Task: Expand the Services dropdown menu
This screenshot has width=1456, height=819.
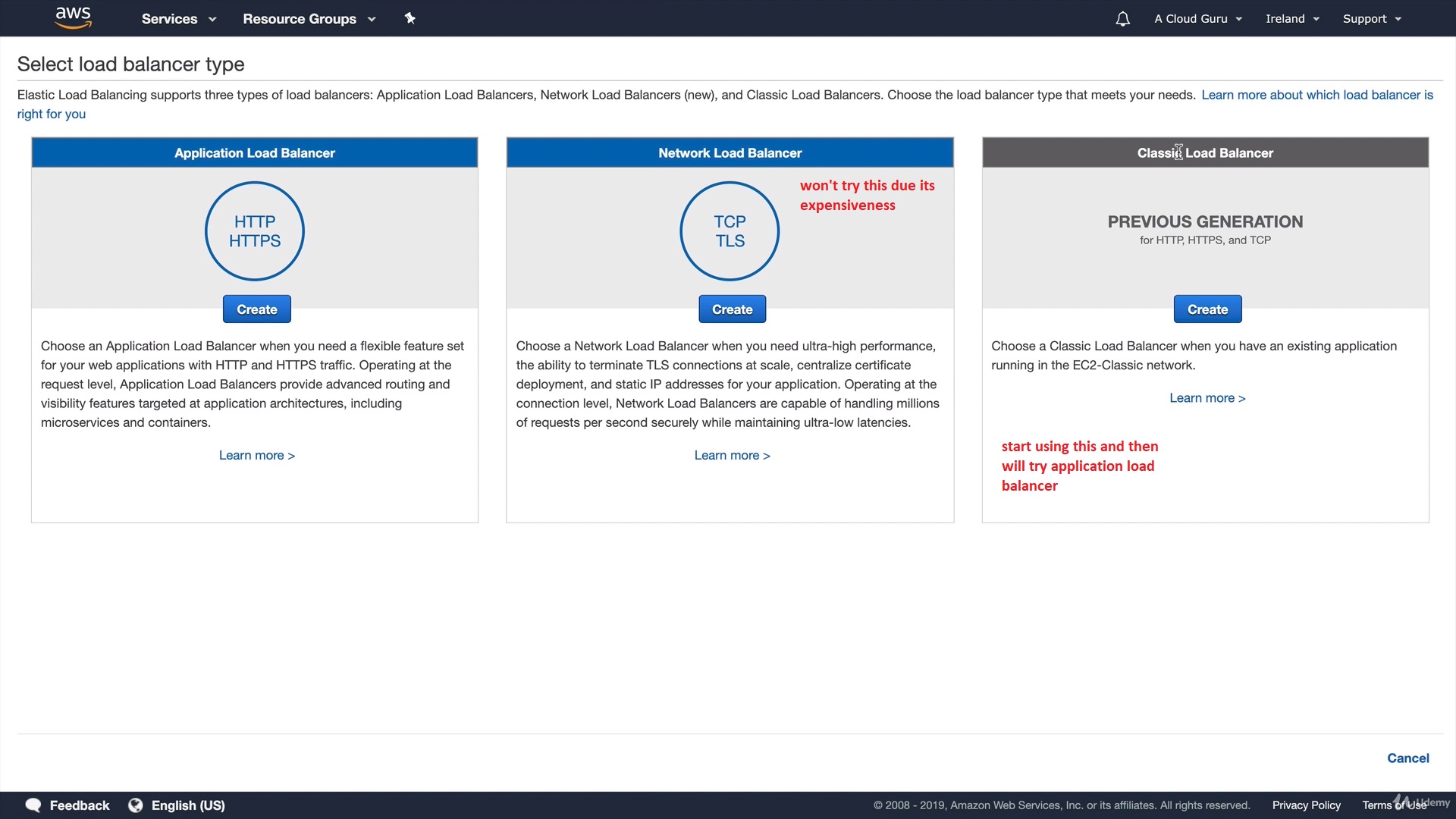Action: click(178, 19)
